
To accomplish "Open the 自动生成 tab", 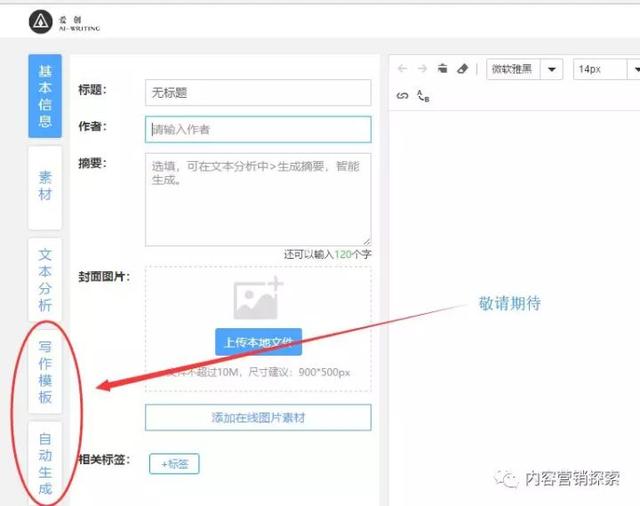I will point(45,464).
